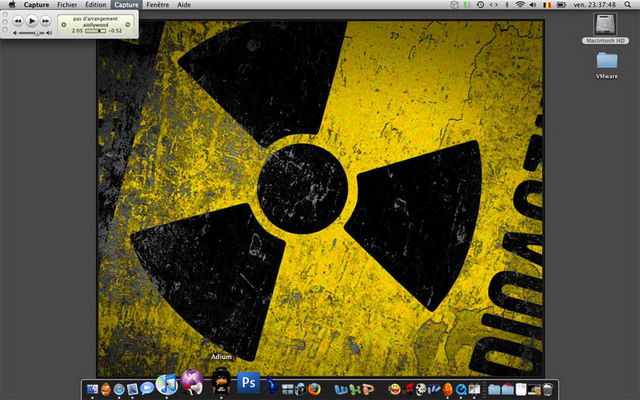Open purple globe megaphone app in Dock
The image size is (640, 400).
192,382
